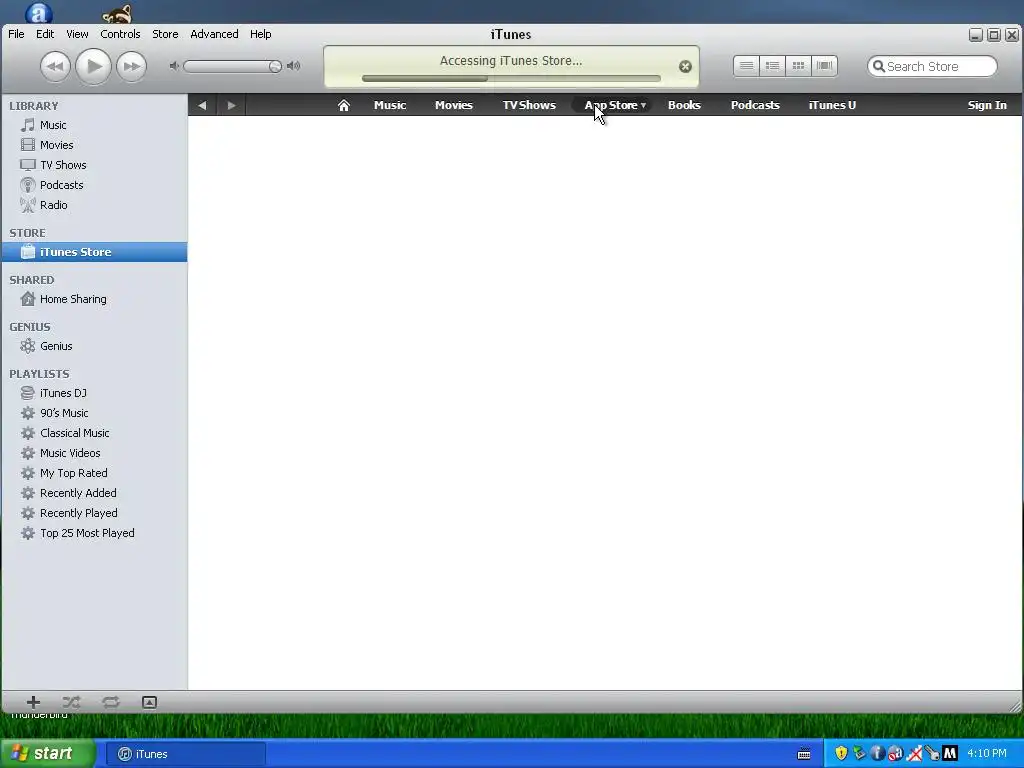
Task: Click the Search Store field
Action: coord(932,66)
